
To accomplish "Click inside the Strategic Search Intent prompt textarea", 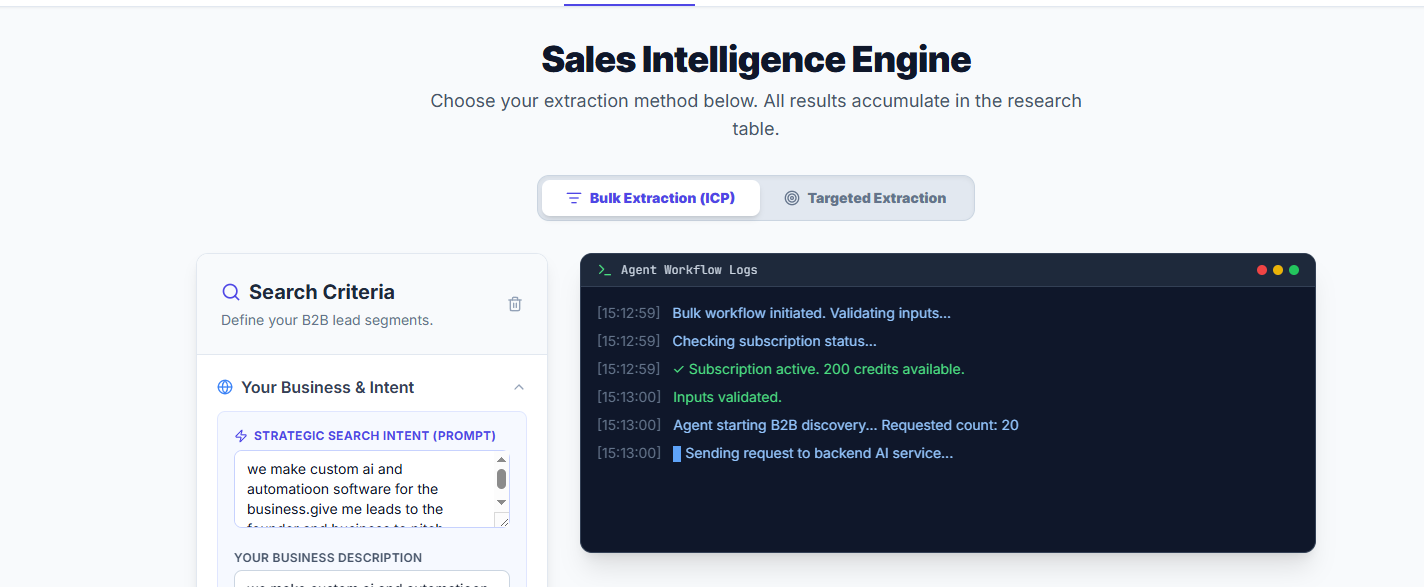I will (x=360, y=489).
